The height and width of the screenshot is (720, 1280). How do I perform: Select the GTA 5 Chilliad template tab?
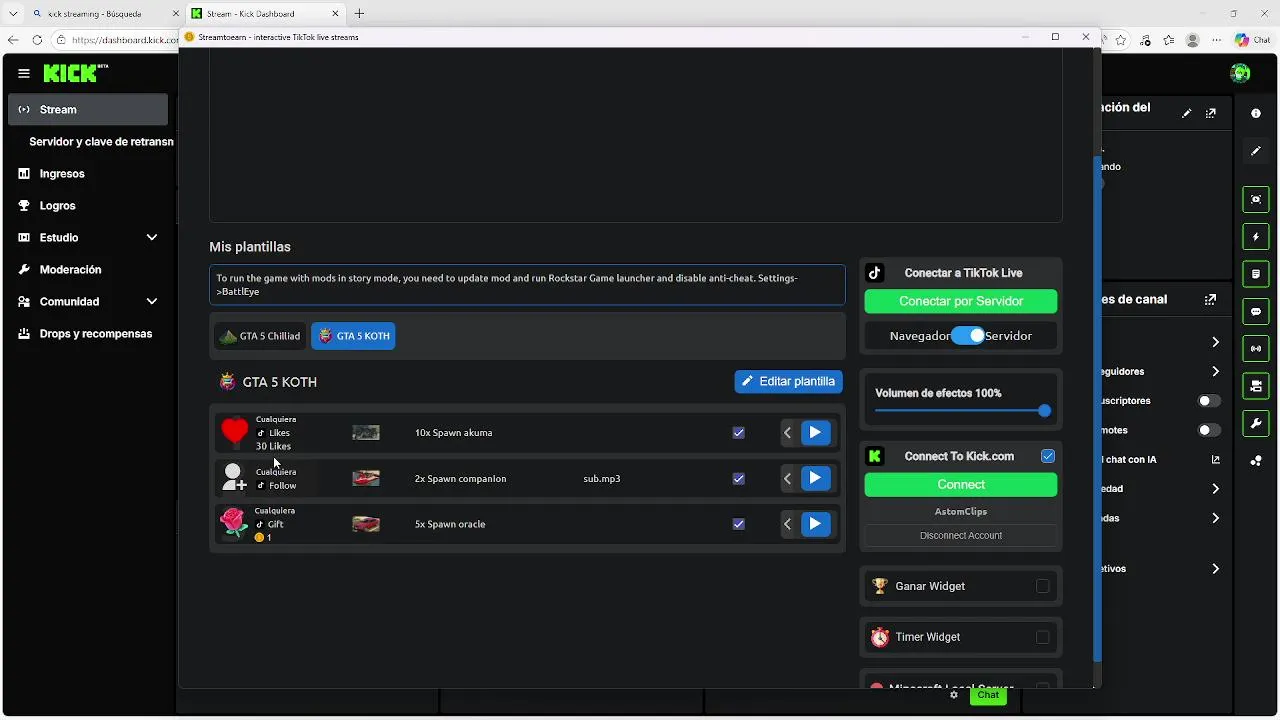260,336
